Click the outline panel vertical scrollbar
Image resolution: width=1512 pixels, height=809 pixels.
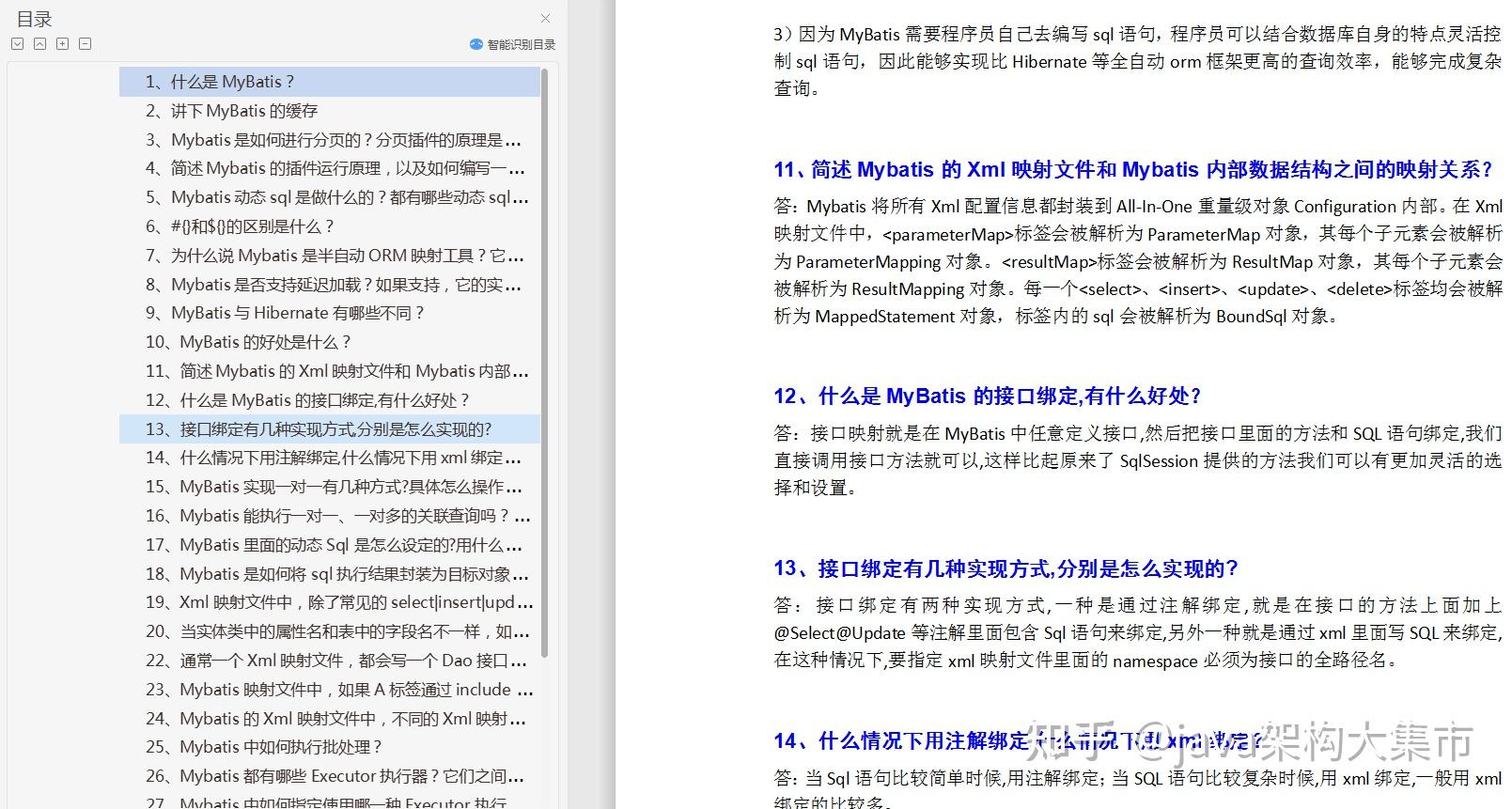[x=546, y=362]
